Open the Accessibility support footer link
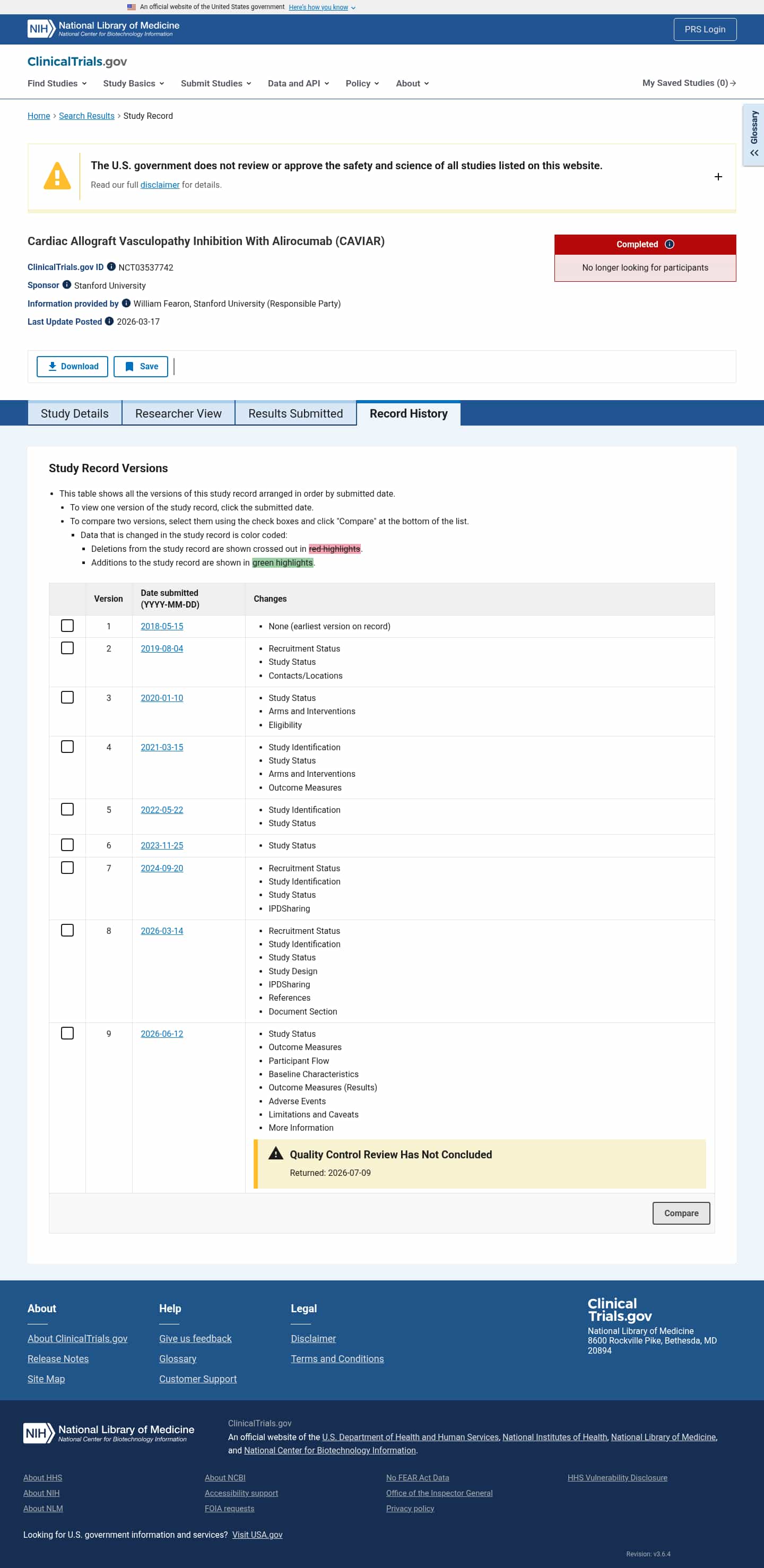The width and height of the screenshot is (764, 1568). tap(241, 1493)
